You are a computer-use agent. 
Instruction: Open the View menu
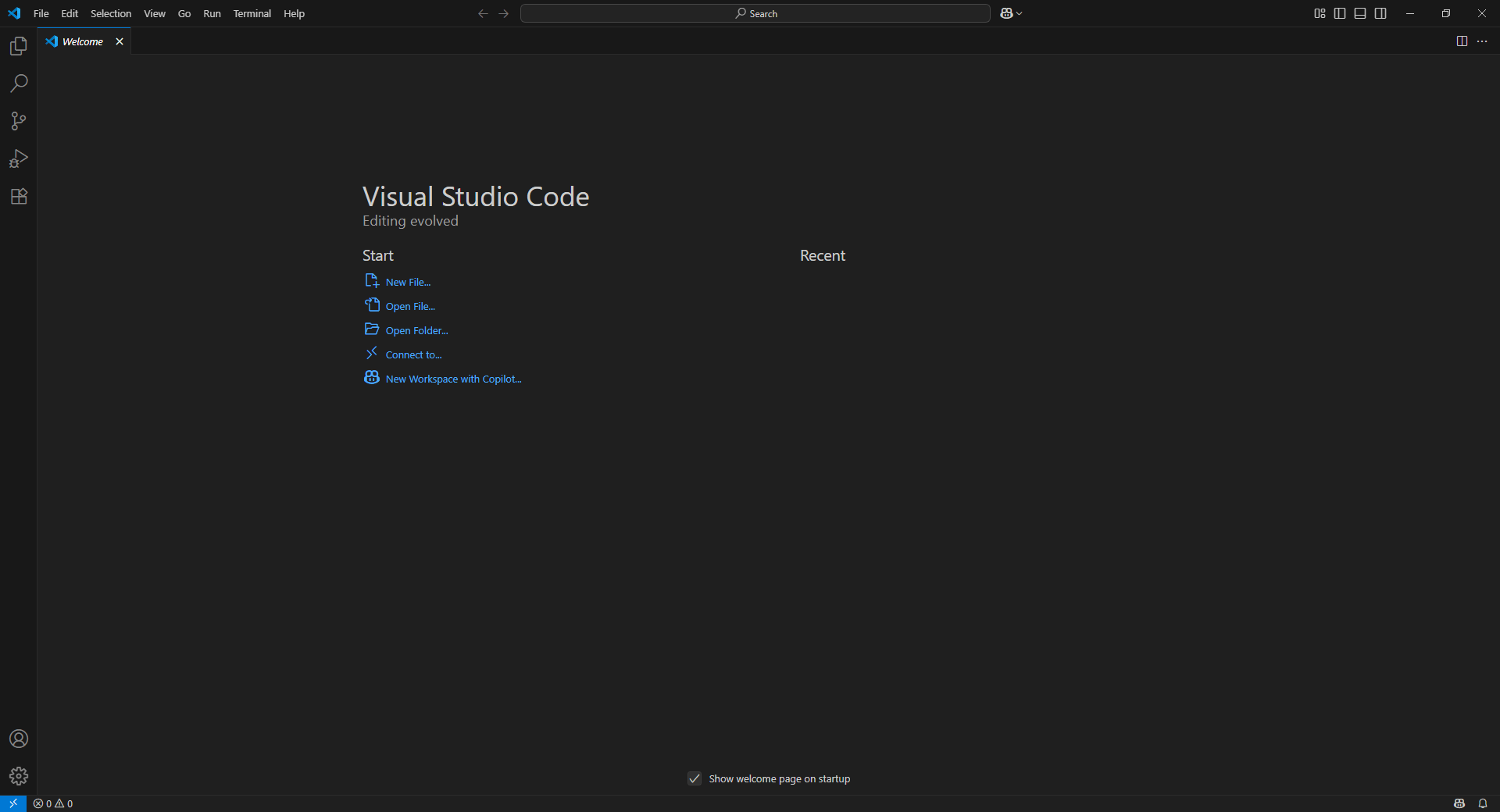click(155, 13)
